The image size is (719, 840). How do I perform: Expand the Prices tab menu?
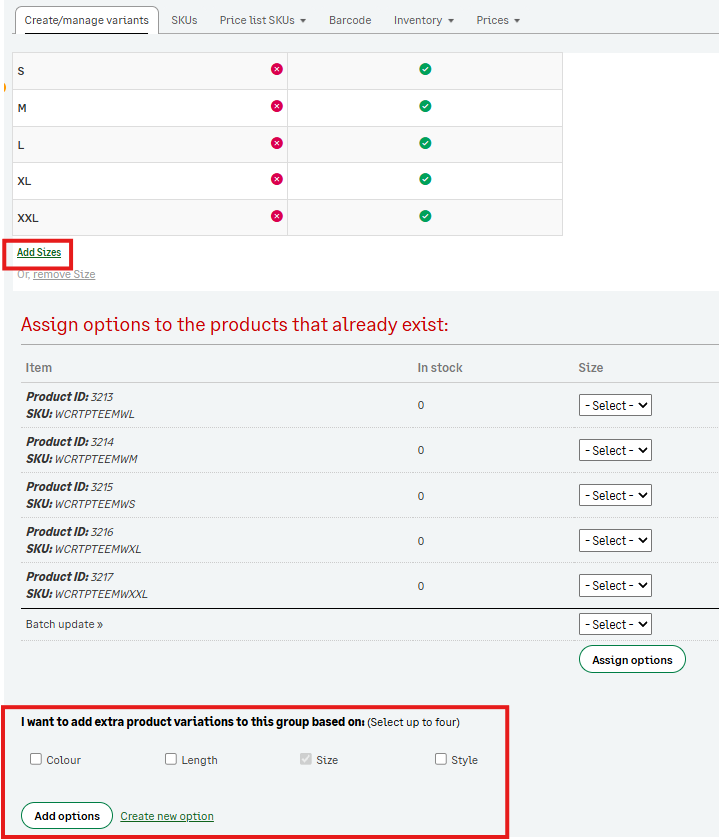click(x=498, y=20)
